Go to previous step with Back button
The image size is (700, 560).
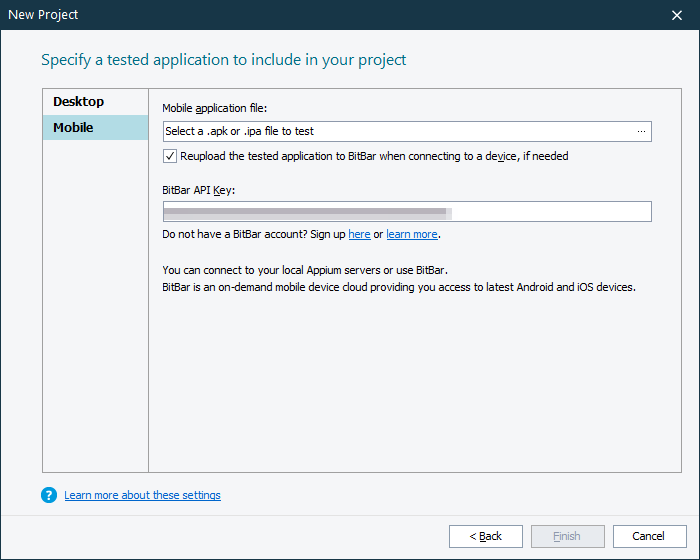486,536
